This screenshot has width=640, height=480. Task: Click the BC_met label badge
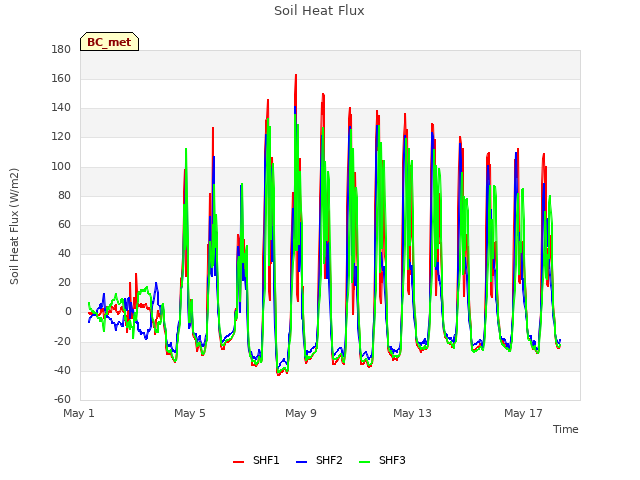(109, 42)
